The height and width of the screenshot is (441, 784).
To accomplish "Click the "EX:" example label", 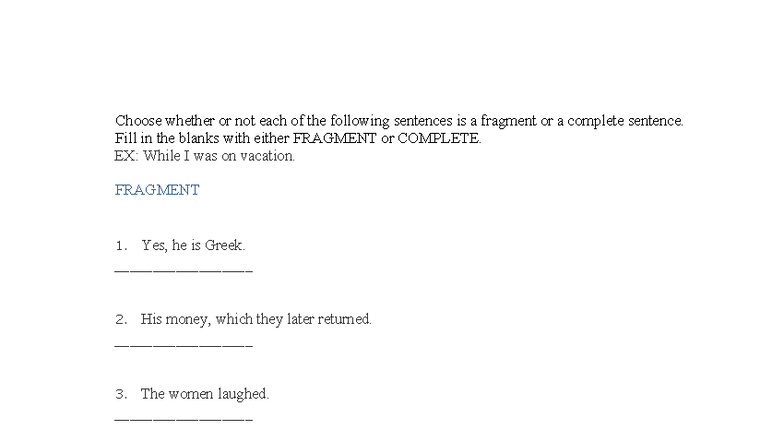I will click(126, 156).
